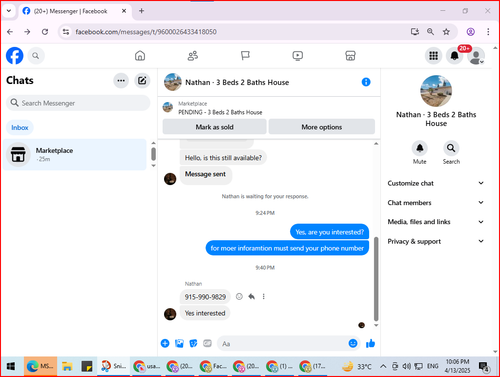Open Pages flag icon
The width and height of the screenshot is (500, 377).
coord(245,56)
